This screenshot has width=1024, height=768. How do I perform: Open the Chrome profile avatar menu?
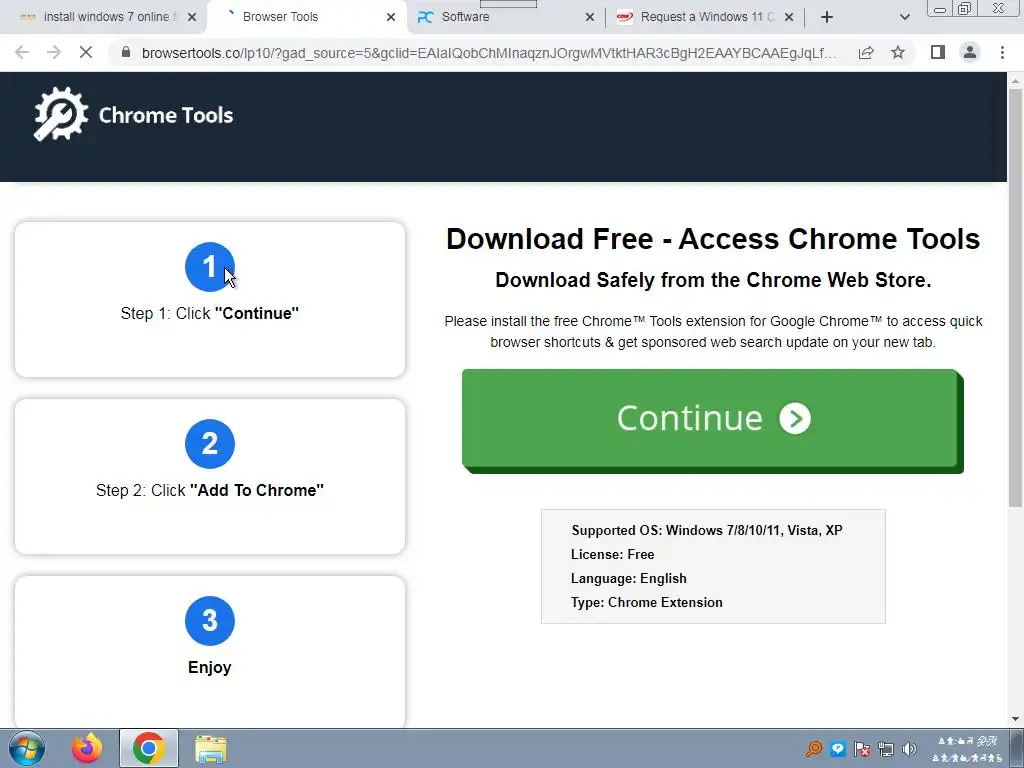(970, 52)
